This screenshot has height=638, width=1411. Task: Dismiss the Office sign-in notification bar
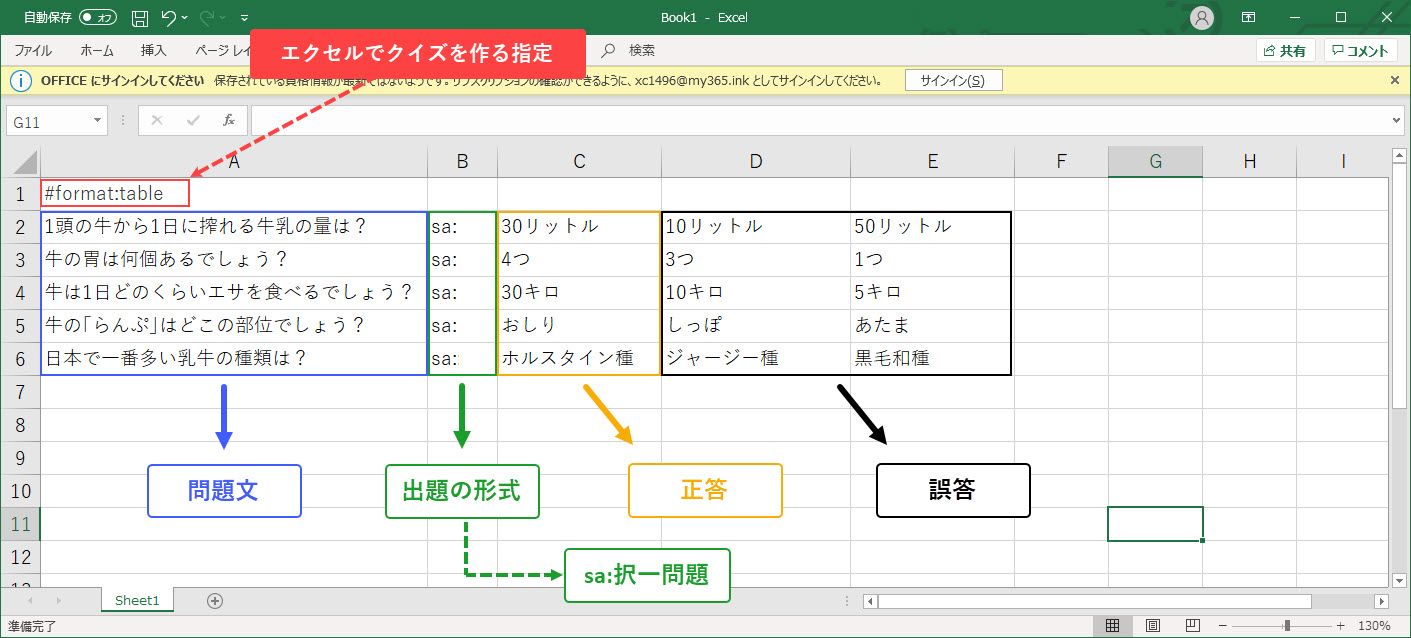1395,80
